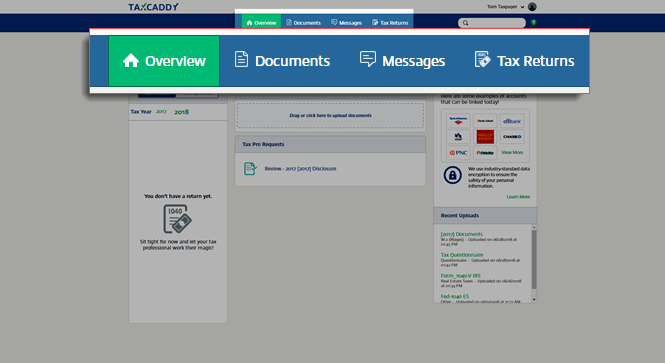This screenshot has width=665, height=363.
Task: Open the small Documents tab in navigation bar
Action: click(x=304, y=22)
